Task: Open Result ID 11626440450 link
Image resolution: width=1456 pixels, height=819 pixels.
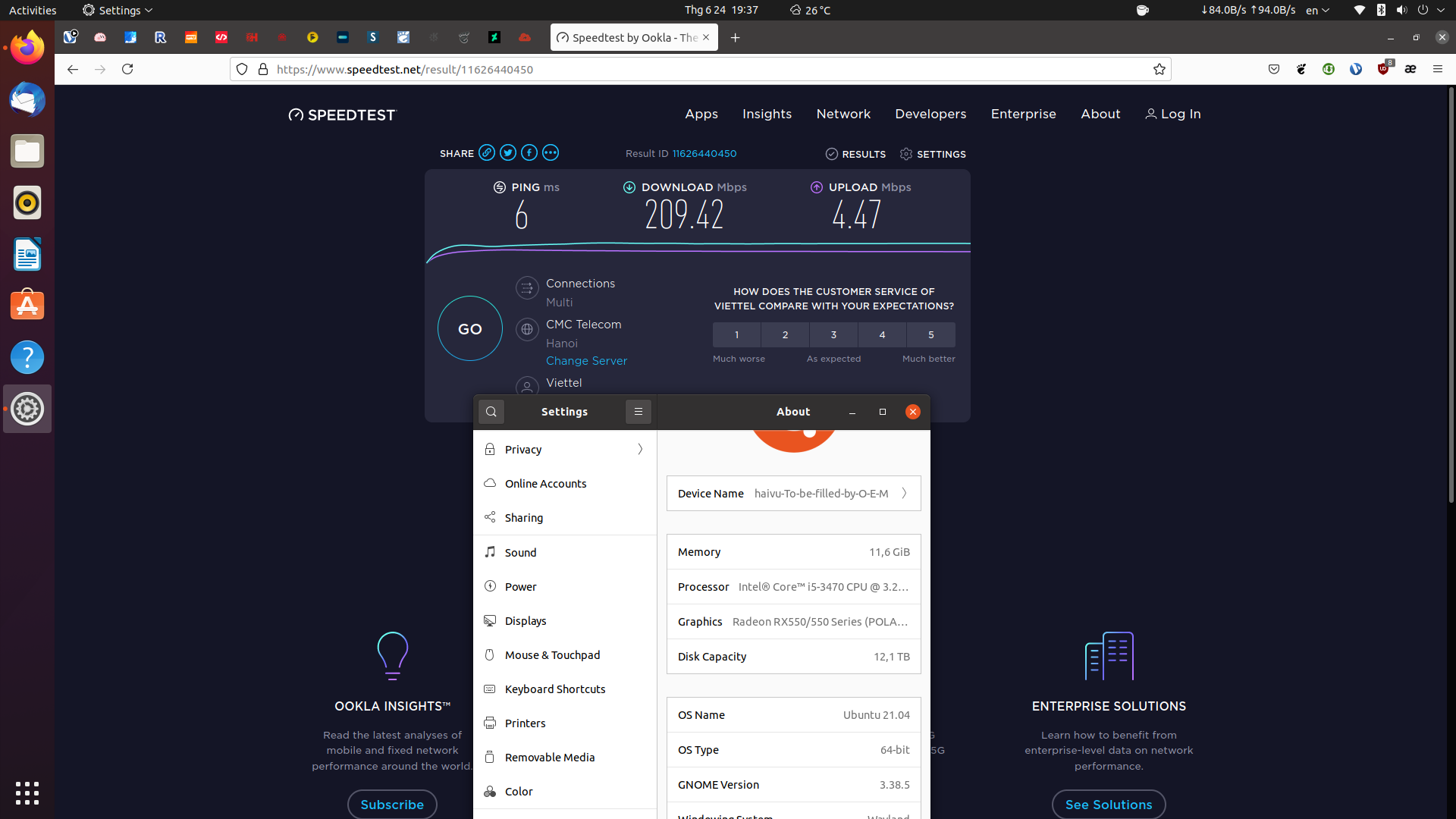Action: [704, 153]
